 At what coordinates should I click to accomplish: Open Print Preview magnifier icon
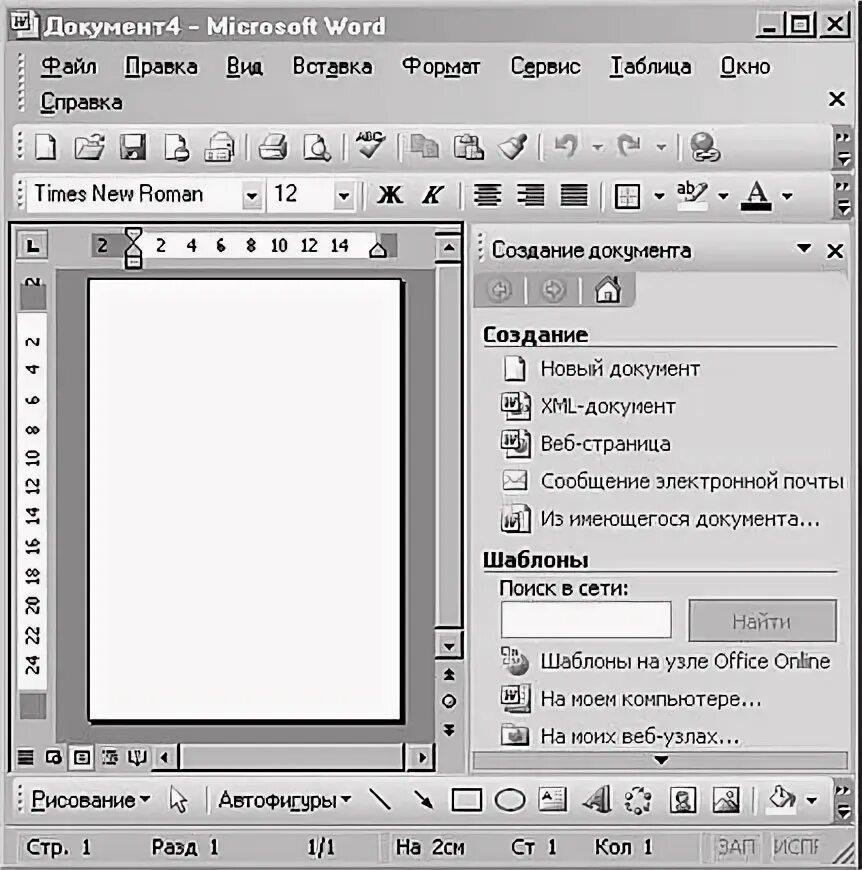317,147
